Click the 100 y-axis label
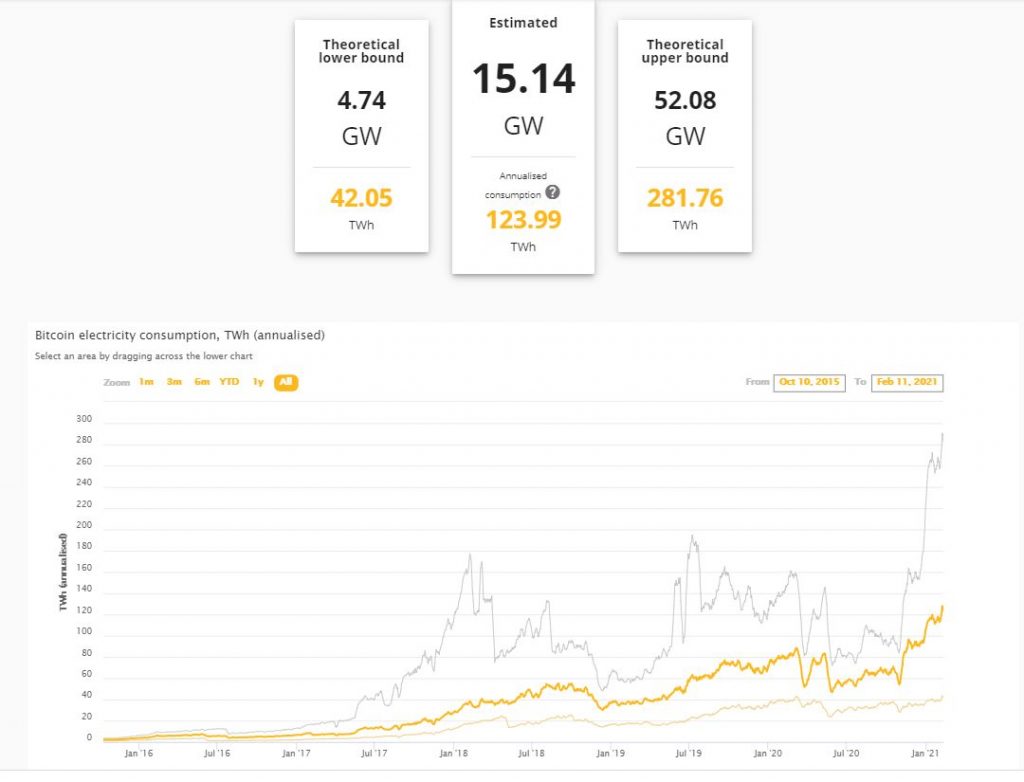The height and width of the screenshot is (782, 1024). [84, 632]
